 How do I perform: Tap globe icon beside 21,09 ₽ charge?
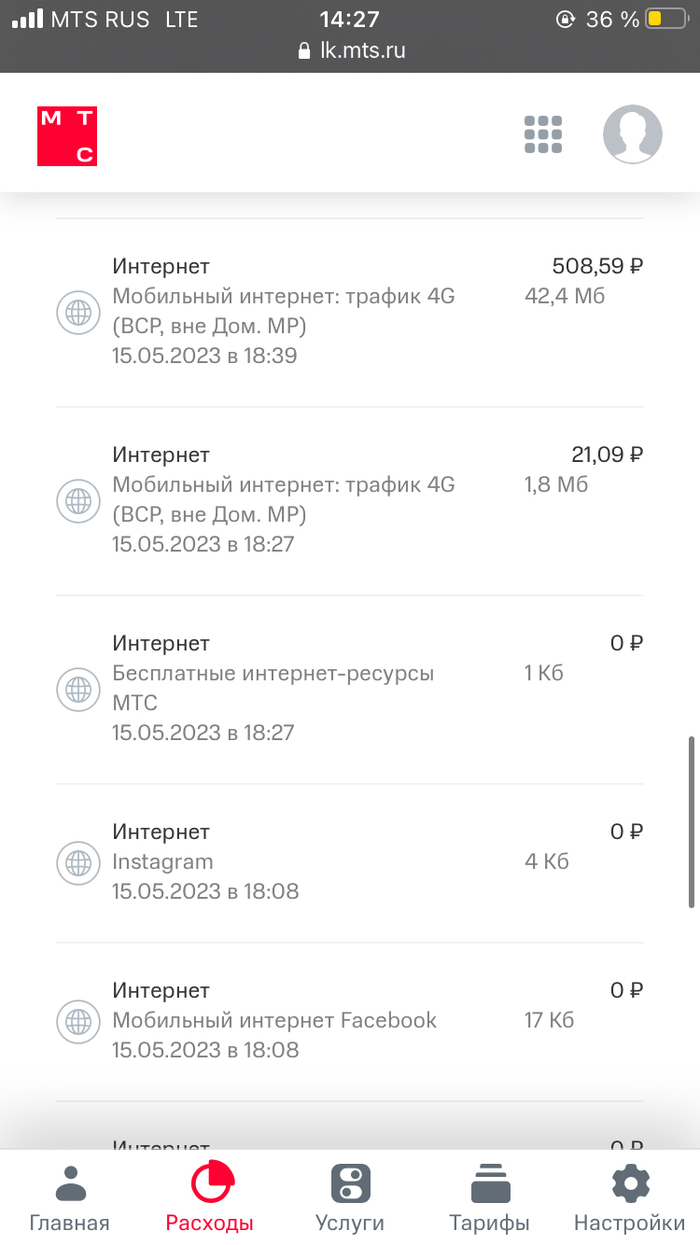78,500
